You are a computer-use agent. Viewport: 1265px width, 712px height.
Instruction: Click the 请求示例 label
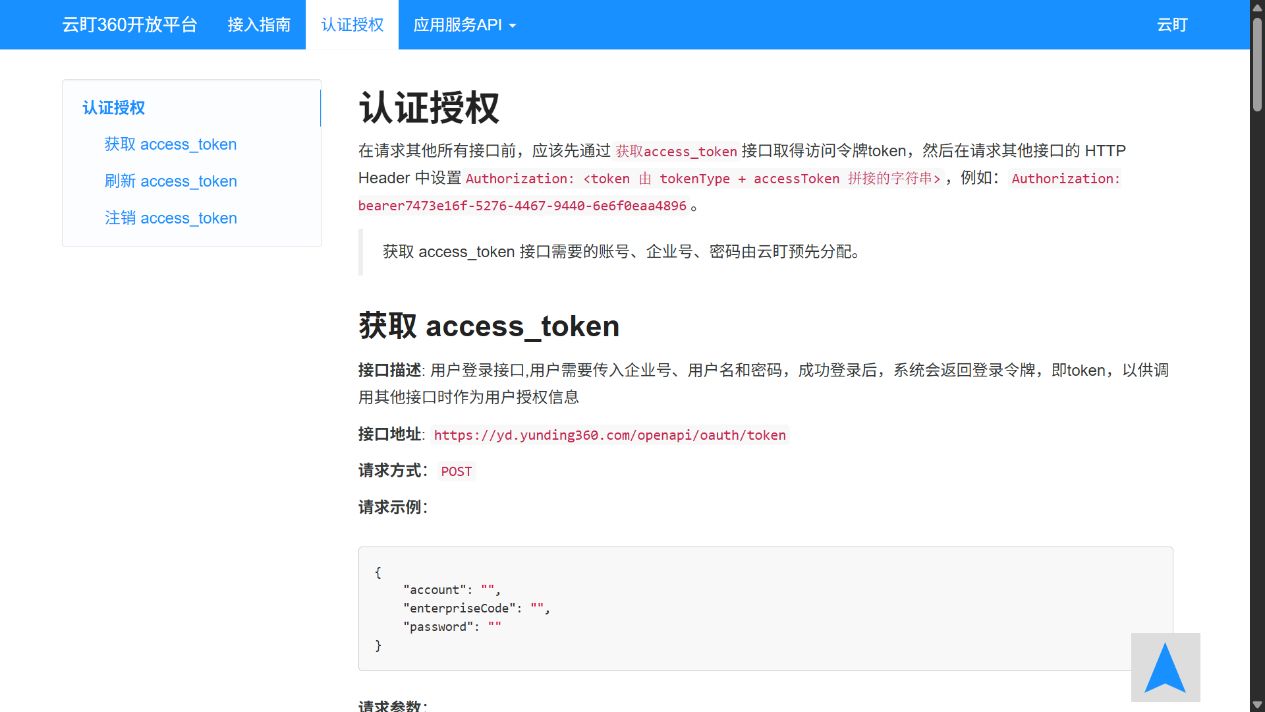coord(393,508)
